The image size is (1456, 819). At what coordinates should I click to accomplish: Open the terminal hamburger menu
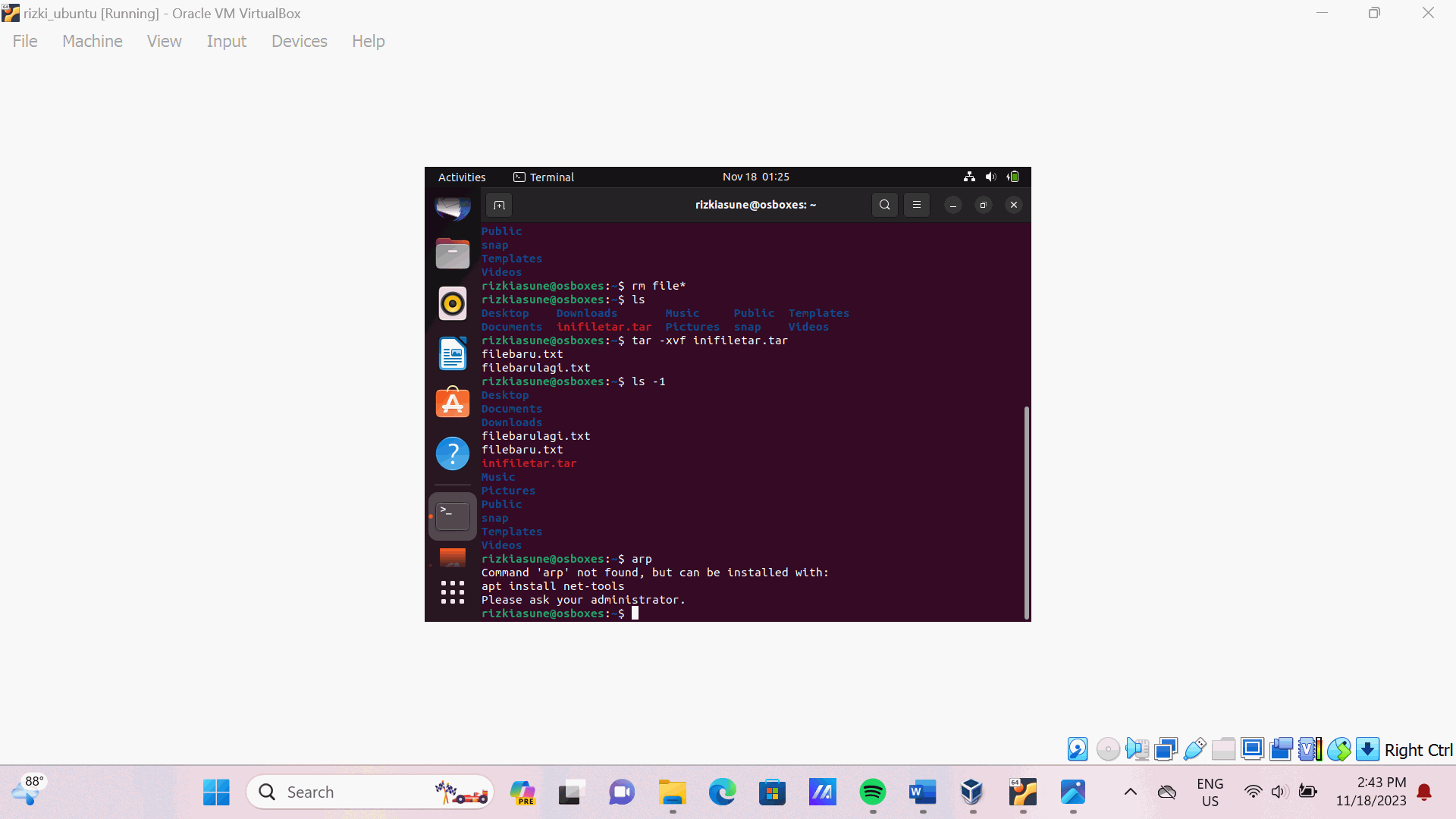[917, 205]
